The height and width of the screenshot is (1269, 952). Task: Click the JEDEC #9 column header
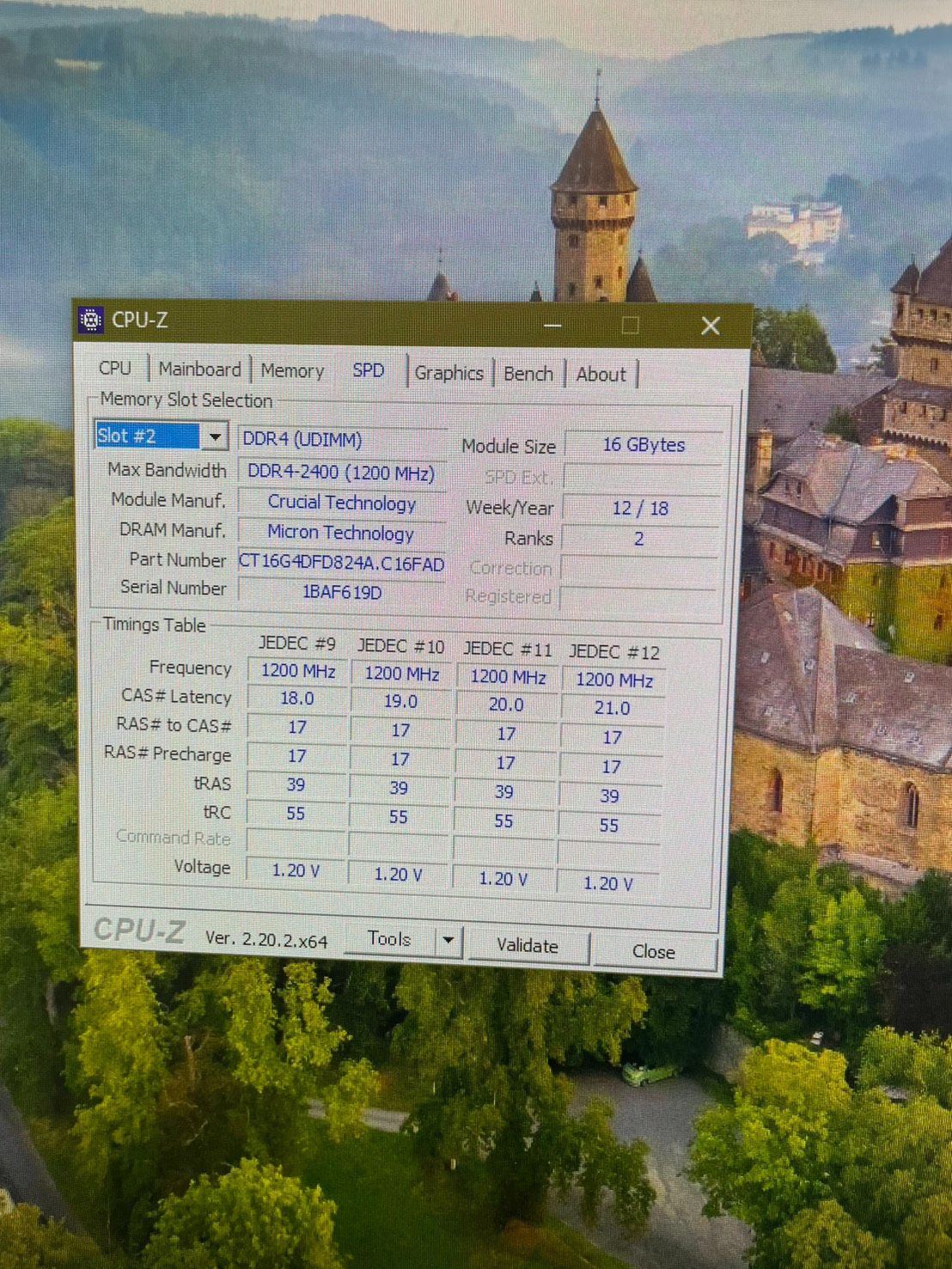(x=297, y=644)
